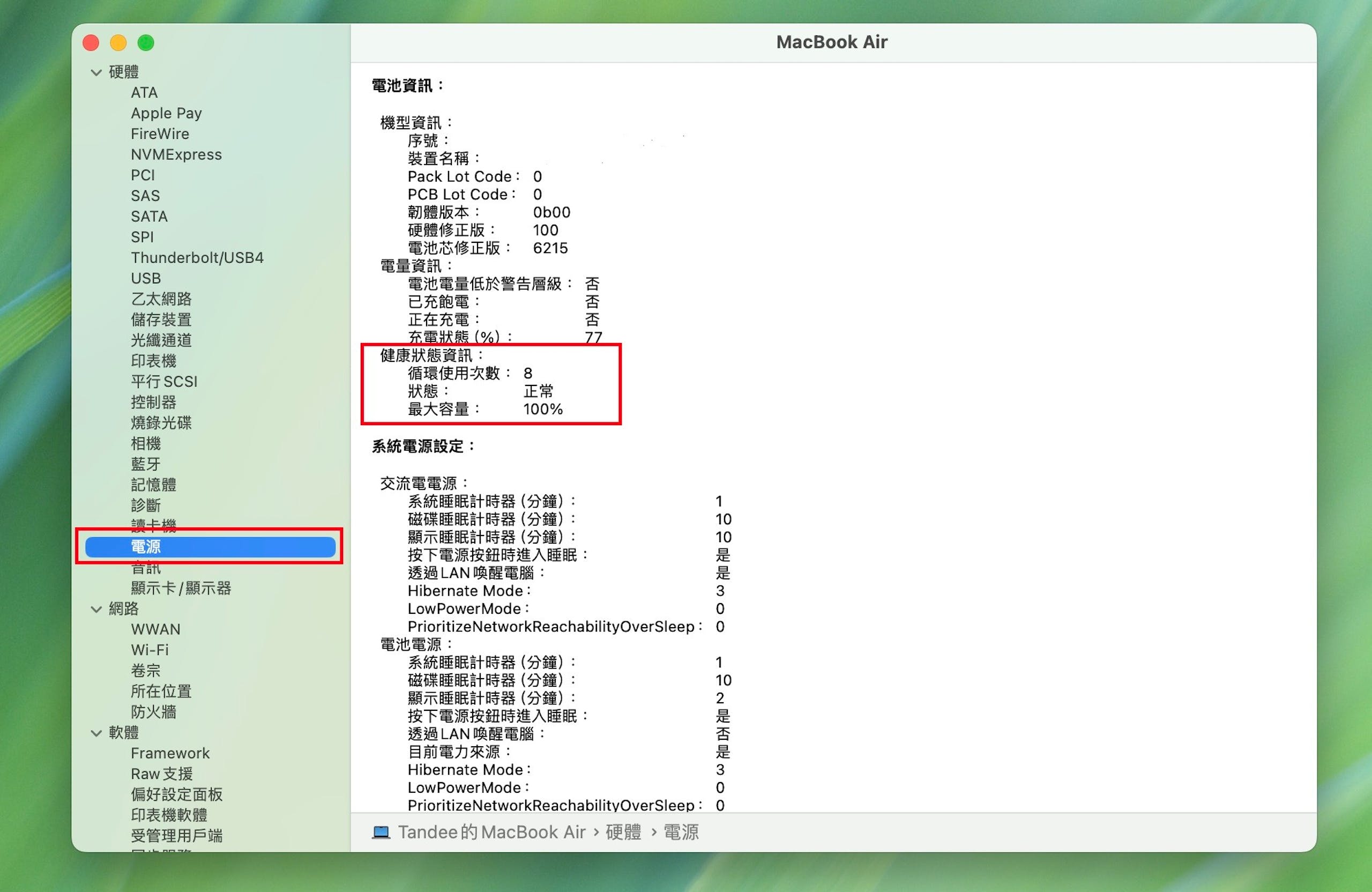Screen dimensions: 1372x892
Task: Click the 系統電源設定 heading
Action: [423, 447]
